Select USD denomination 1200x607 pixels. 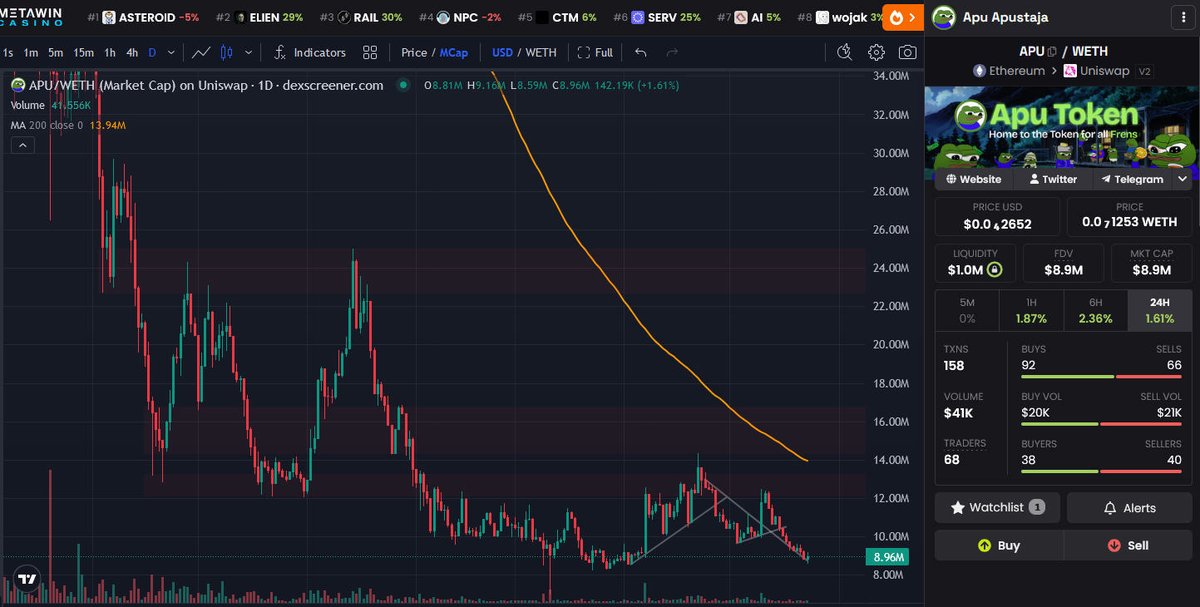tap(502, 52)
